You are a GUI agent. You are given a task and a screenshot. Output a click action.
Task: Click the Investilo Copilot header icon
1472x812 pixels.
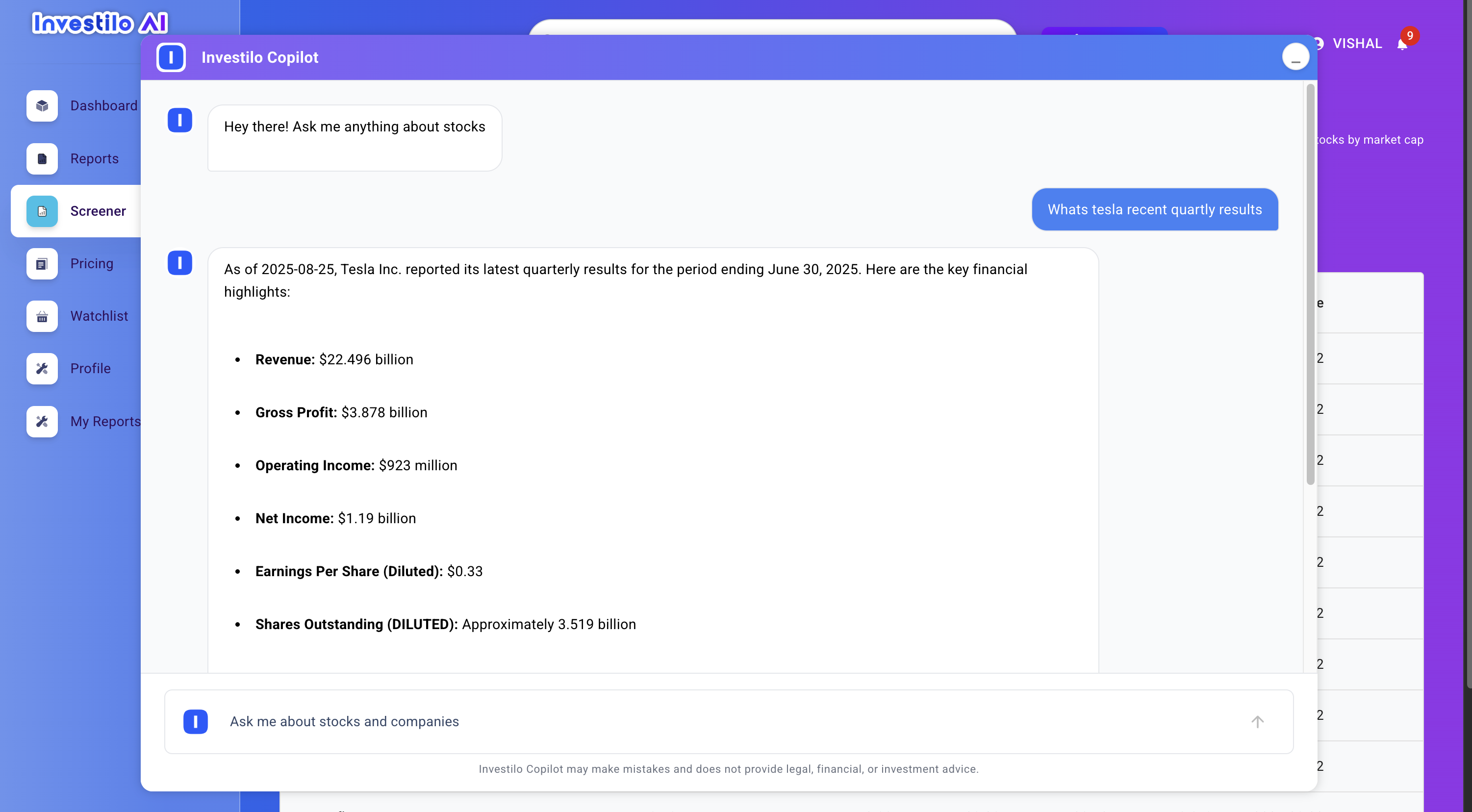click(x=171, y=57)
